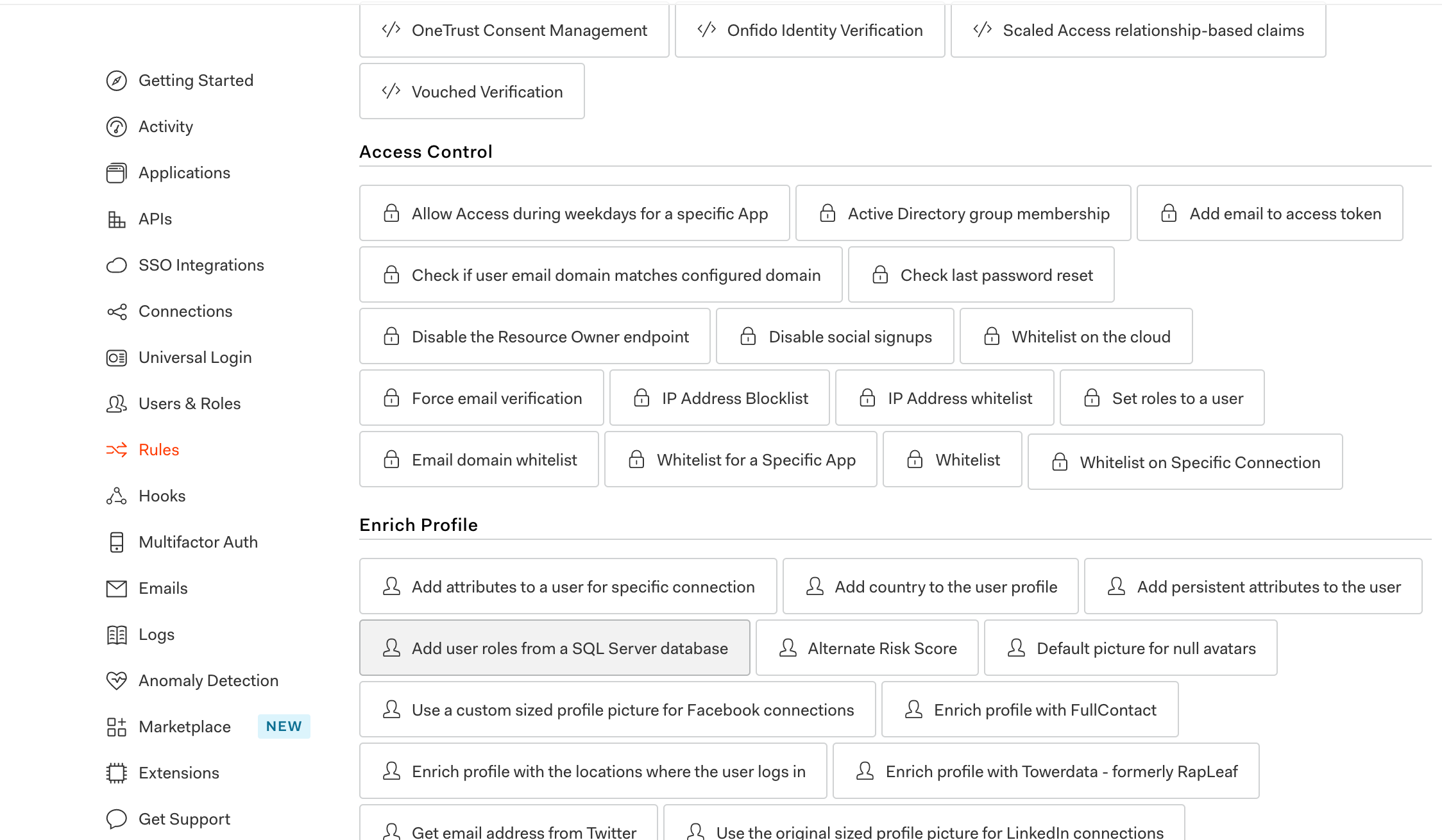Open the Marketplace section marked NEW
This screenshot has width=1442, height=840.
coord(184,727)
